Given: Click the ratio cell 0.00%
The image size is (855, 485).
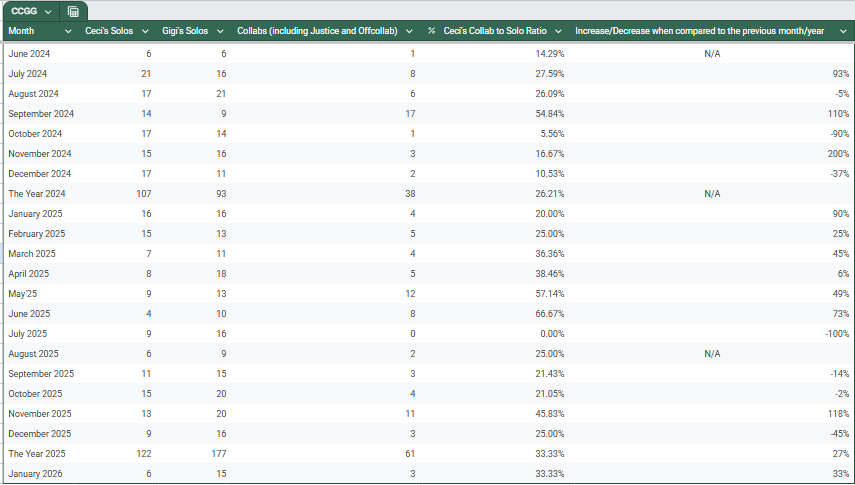Looking at the screenshot, I should click(x=552, y=334).
